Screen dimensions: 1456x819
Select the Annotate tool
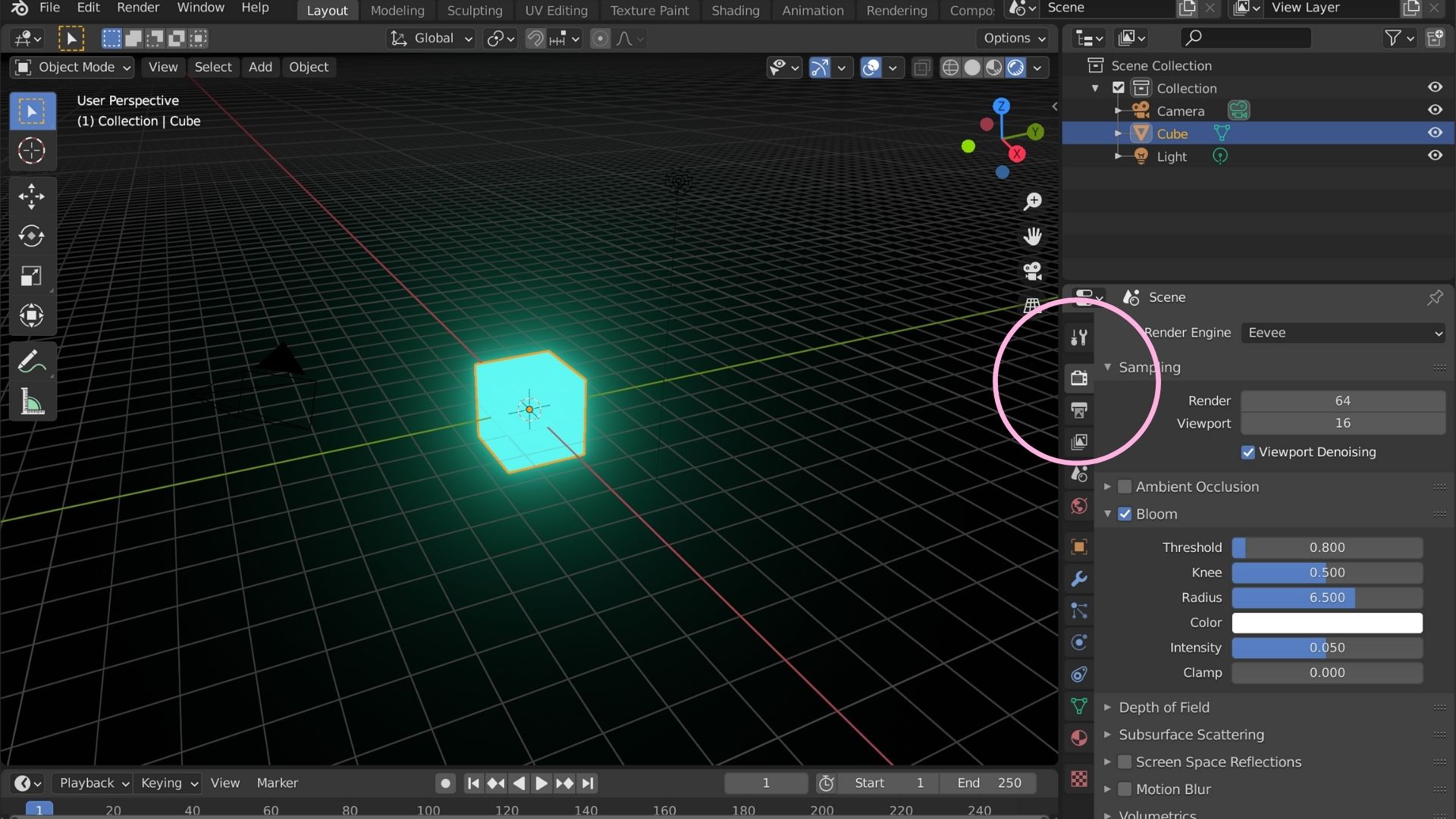(x=32, y=360)
